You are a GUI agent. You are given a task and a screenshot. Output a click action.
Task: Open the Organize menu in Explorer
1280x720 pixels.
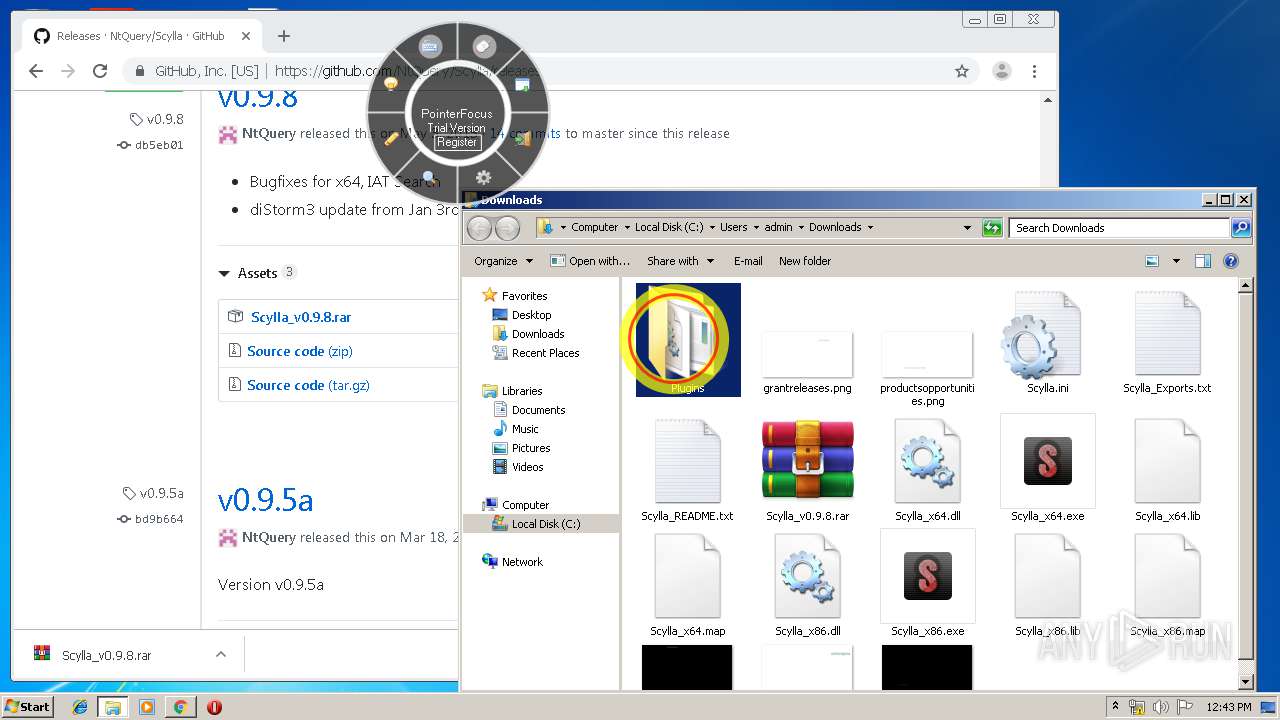[x=503, y=261]
